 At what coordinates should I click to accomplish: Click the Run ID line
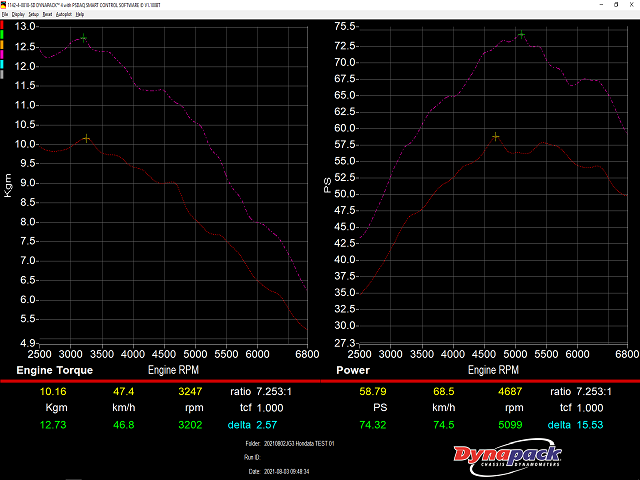click(x=252, y=458)
